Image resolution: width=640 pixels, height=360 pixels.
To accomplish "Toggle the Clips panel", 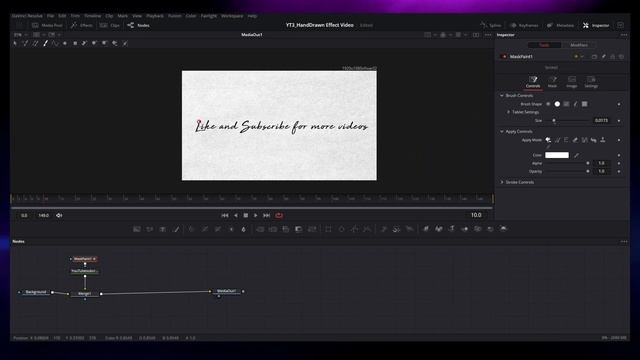I will (x=110, y=25).
